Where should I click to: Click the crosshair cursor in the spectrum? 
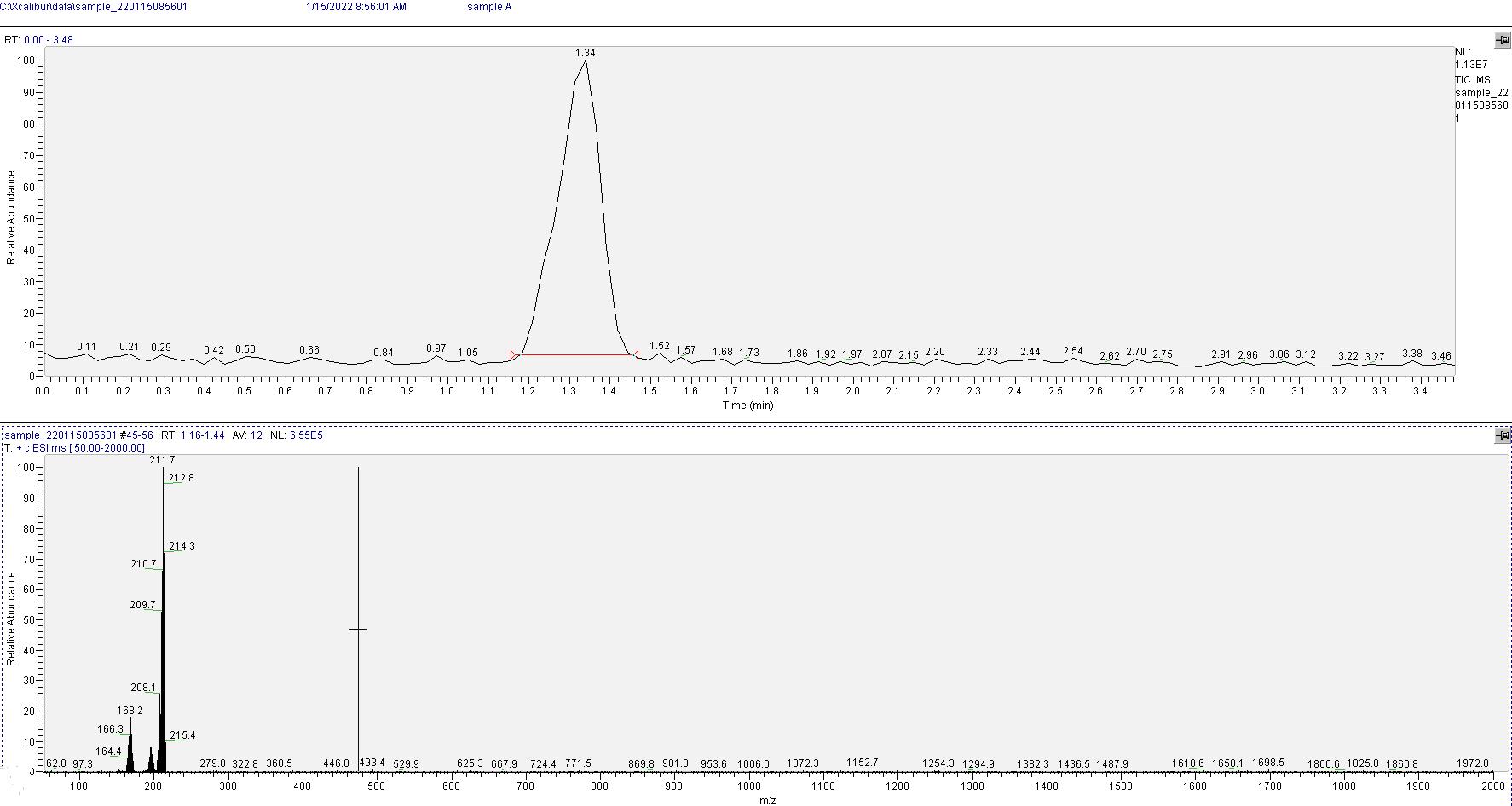click(358, 630)
